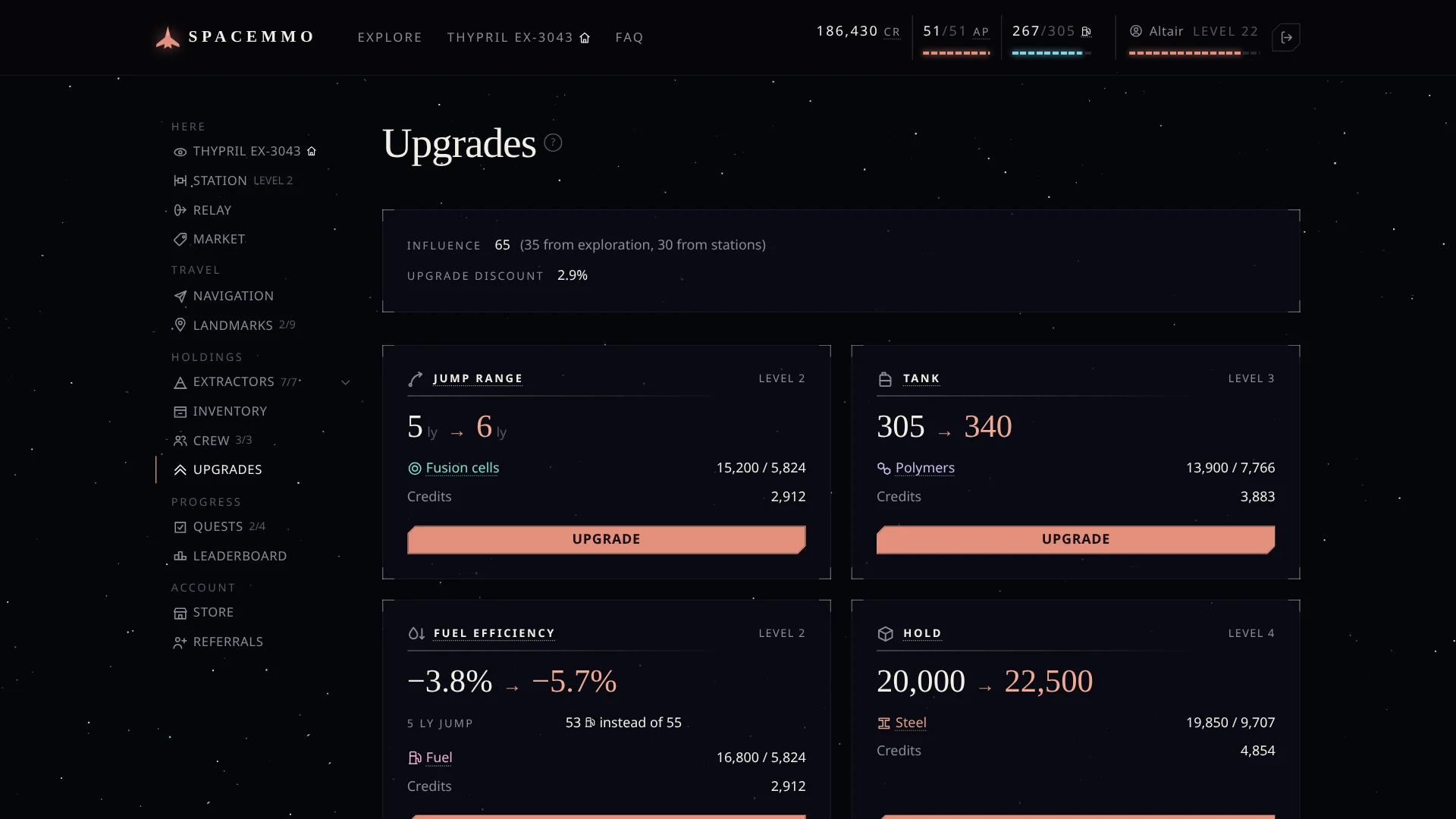Screen dimensions: 1456x819
Task: Click the Tank card icon
Action: pyautogui.click(x=885, y=379)
